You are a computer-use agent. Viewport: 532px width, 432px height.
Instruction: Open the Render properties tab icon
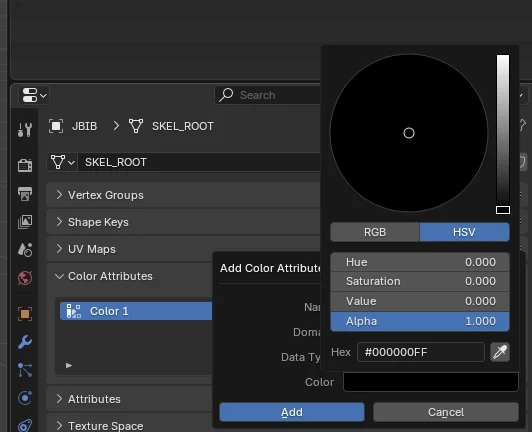tap(25, 165)
